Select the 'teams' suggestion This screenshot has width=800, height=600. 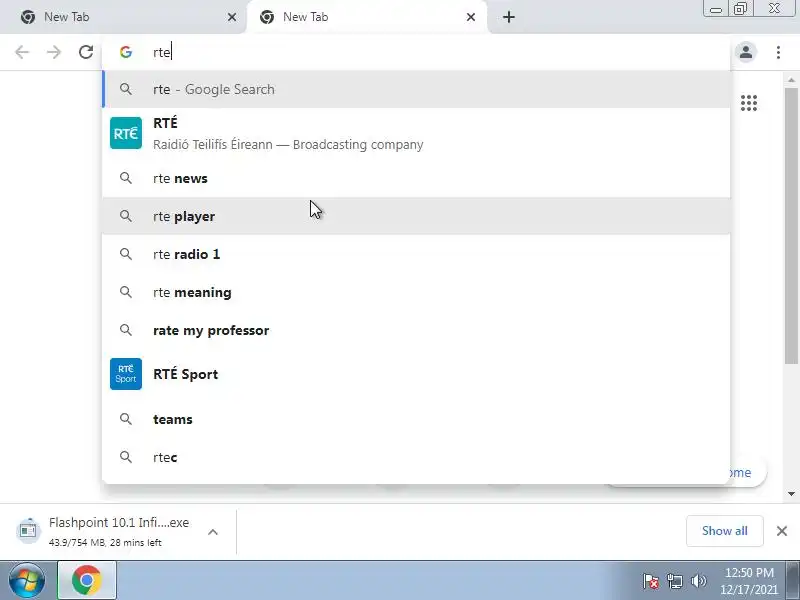[416, 419]
